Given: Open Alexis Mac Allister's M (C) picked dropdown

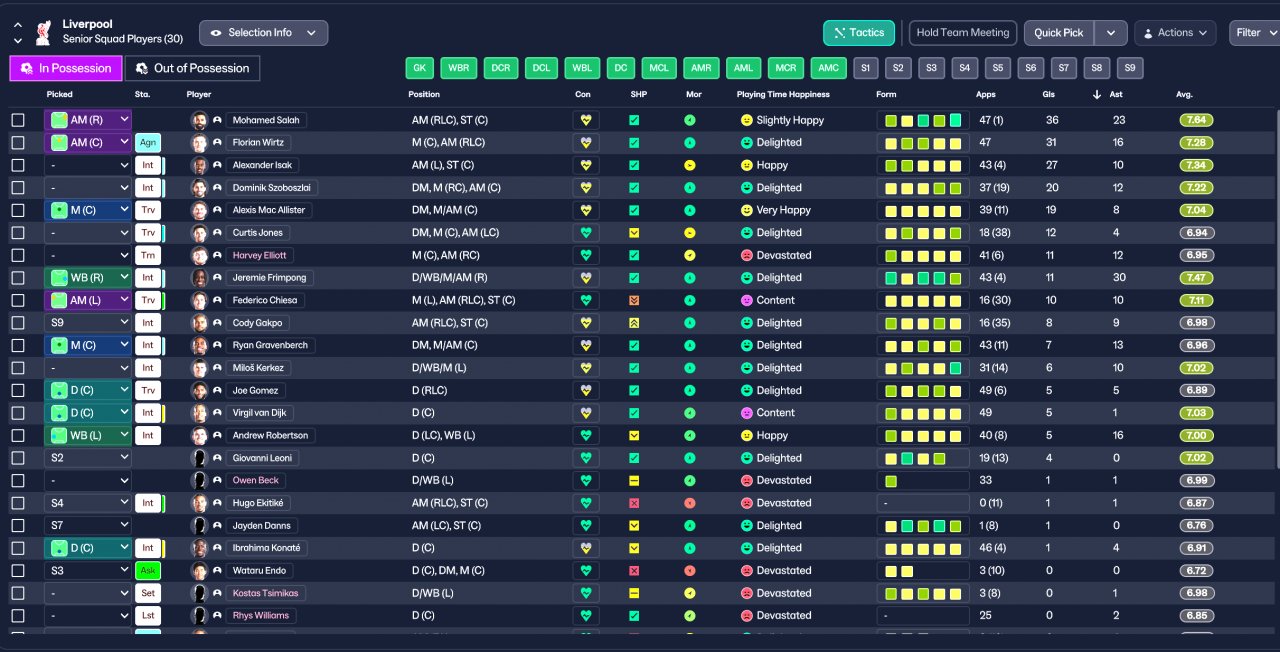Looking at the screenshot, I should (x=88, y=210).
